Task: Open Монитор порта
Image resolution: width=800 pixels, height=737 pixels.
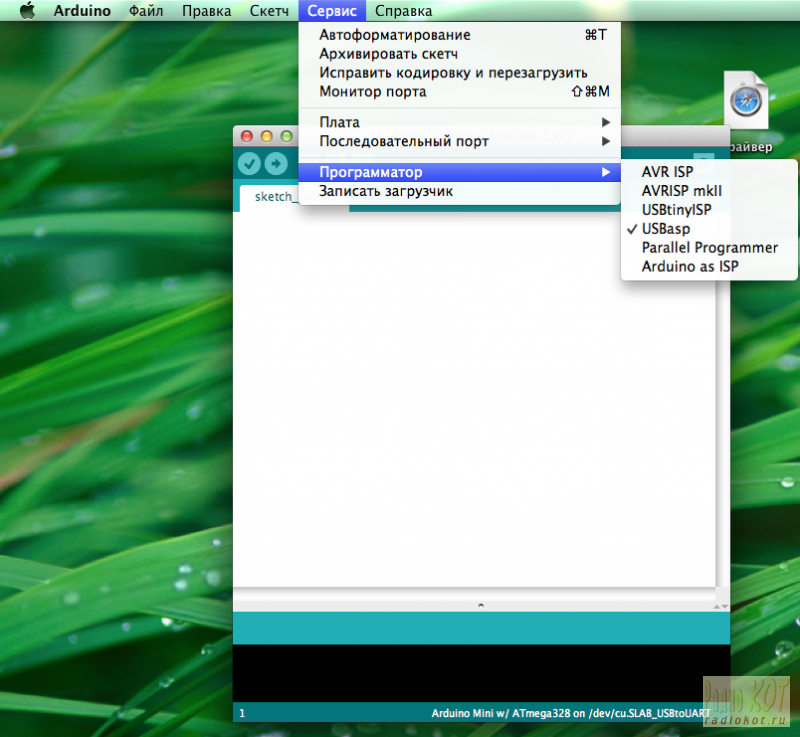Action: click(x=460, y=91)
